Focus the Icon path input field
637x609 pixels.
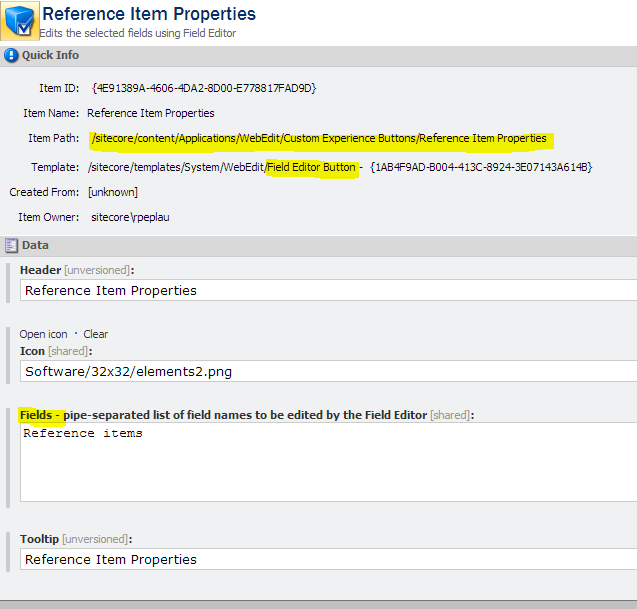tap(328, 371)
